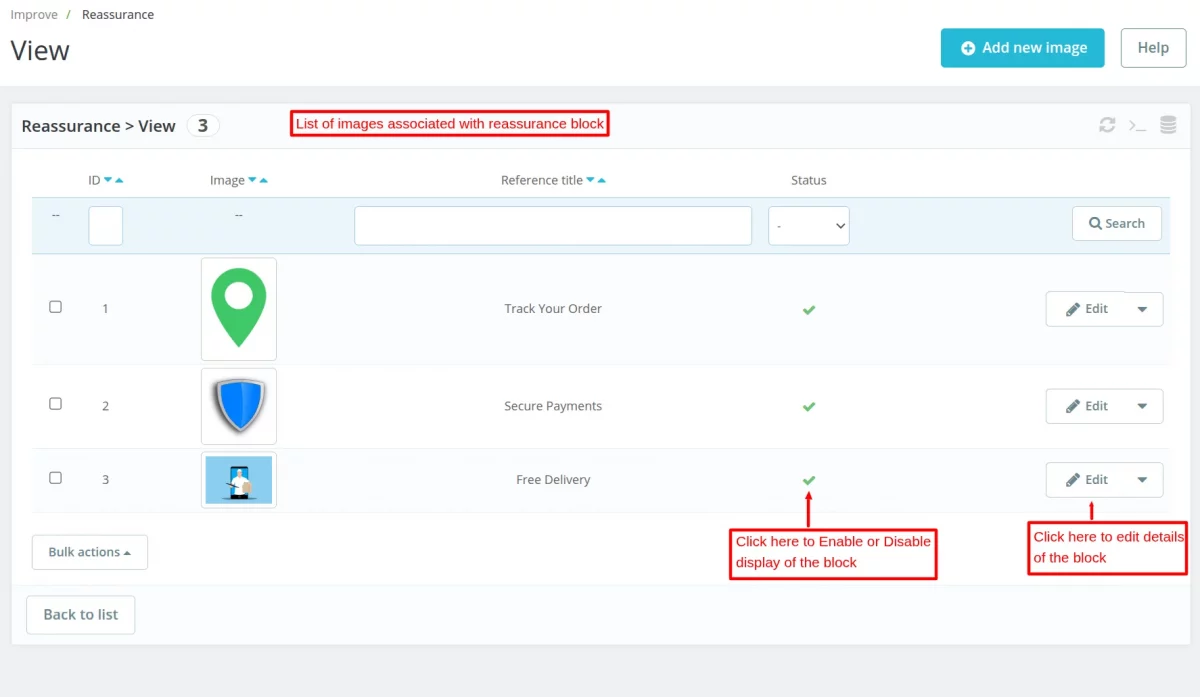Open the SQL query console icon
Image resolution: width=1200 pixels, height=697 pixels.
[1137, 125]
